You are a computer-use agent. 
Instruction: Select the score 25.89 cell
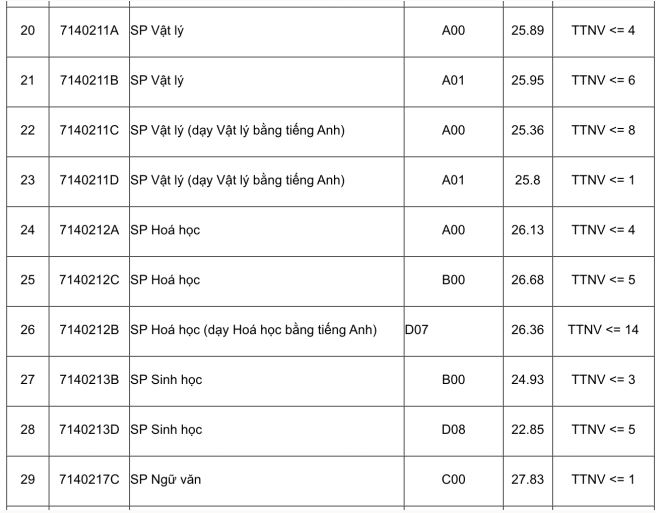click(x=527, y=31)
